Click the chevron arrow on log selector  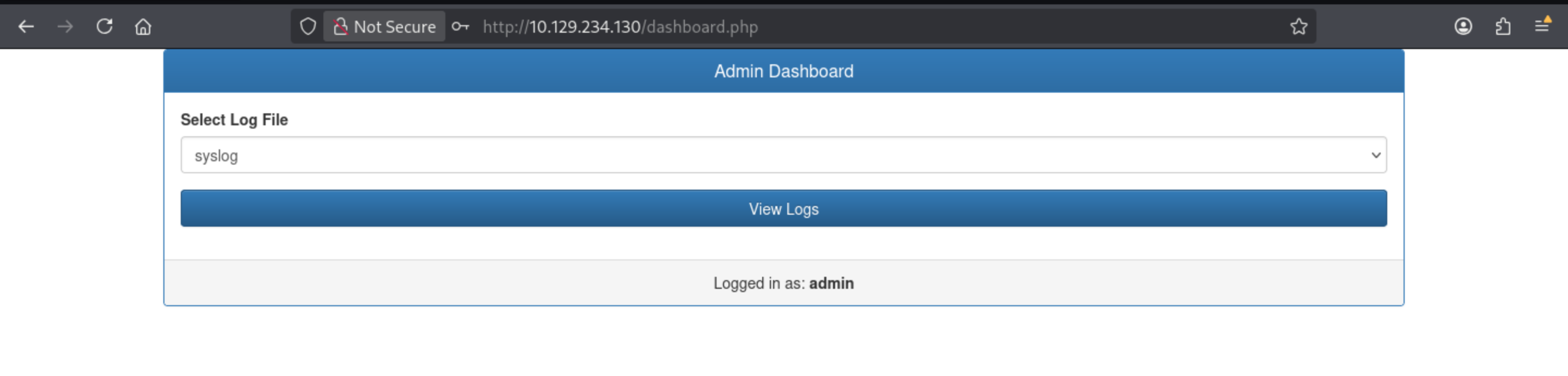(x=1375, y=155)
